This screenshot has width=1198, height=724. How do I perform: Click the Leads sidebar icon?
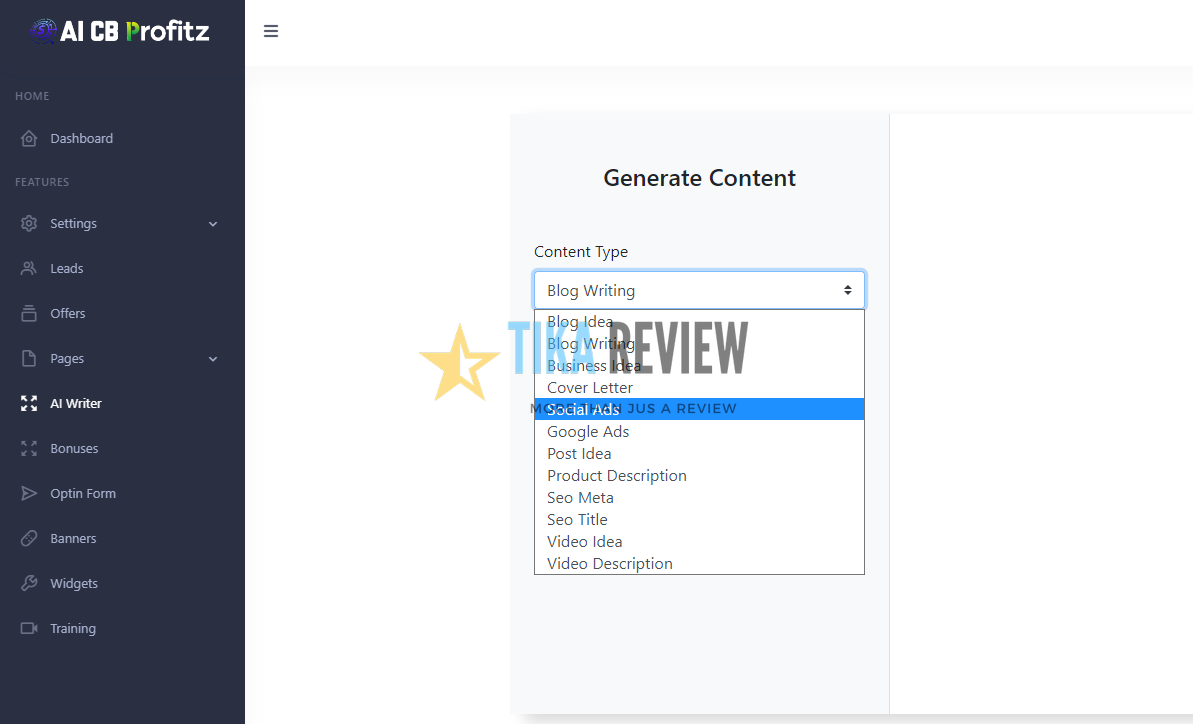pyautogui.click(x=30, y=268)
